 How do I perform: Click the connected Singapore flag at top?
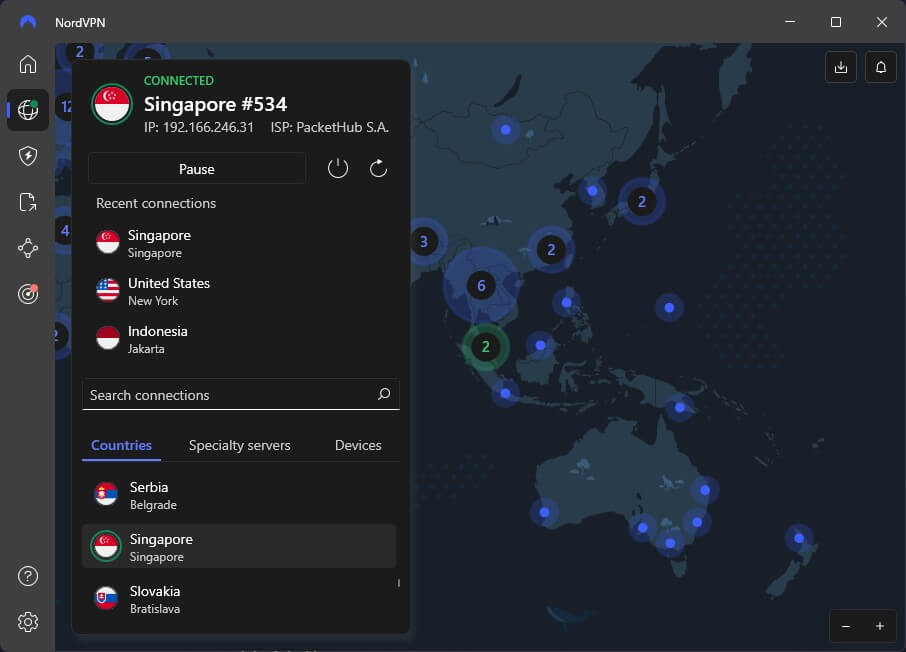point(112,104)
